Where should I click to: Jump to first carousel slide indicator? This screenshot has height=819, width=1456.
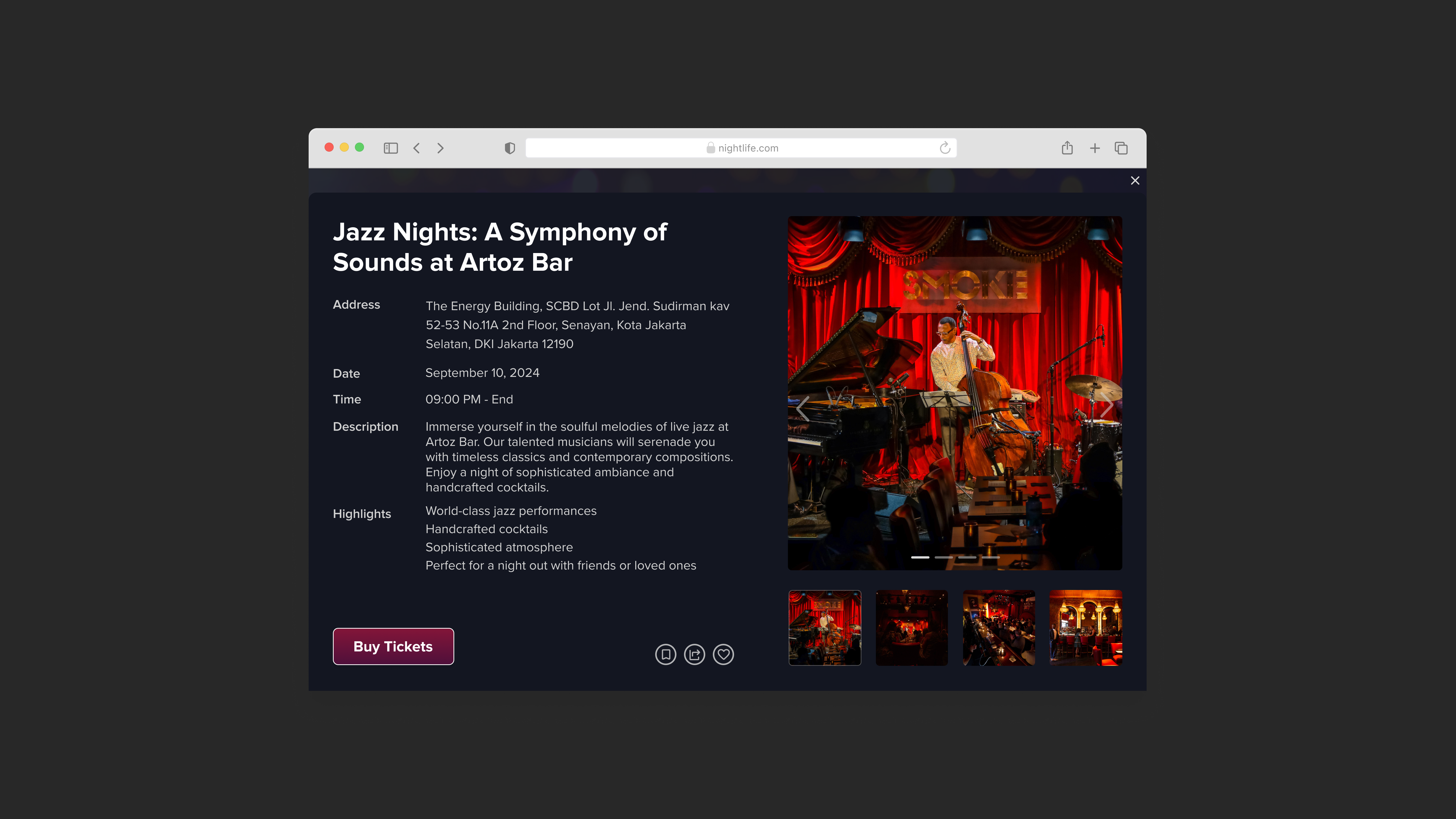click(920, 557)
